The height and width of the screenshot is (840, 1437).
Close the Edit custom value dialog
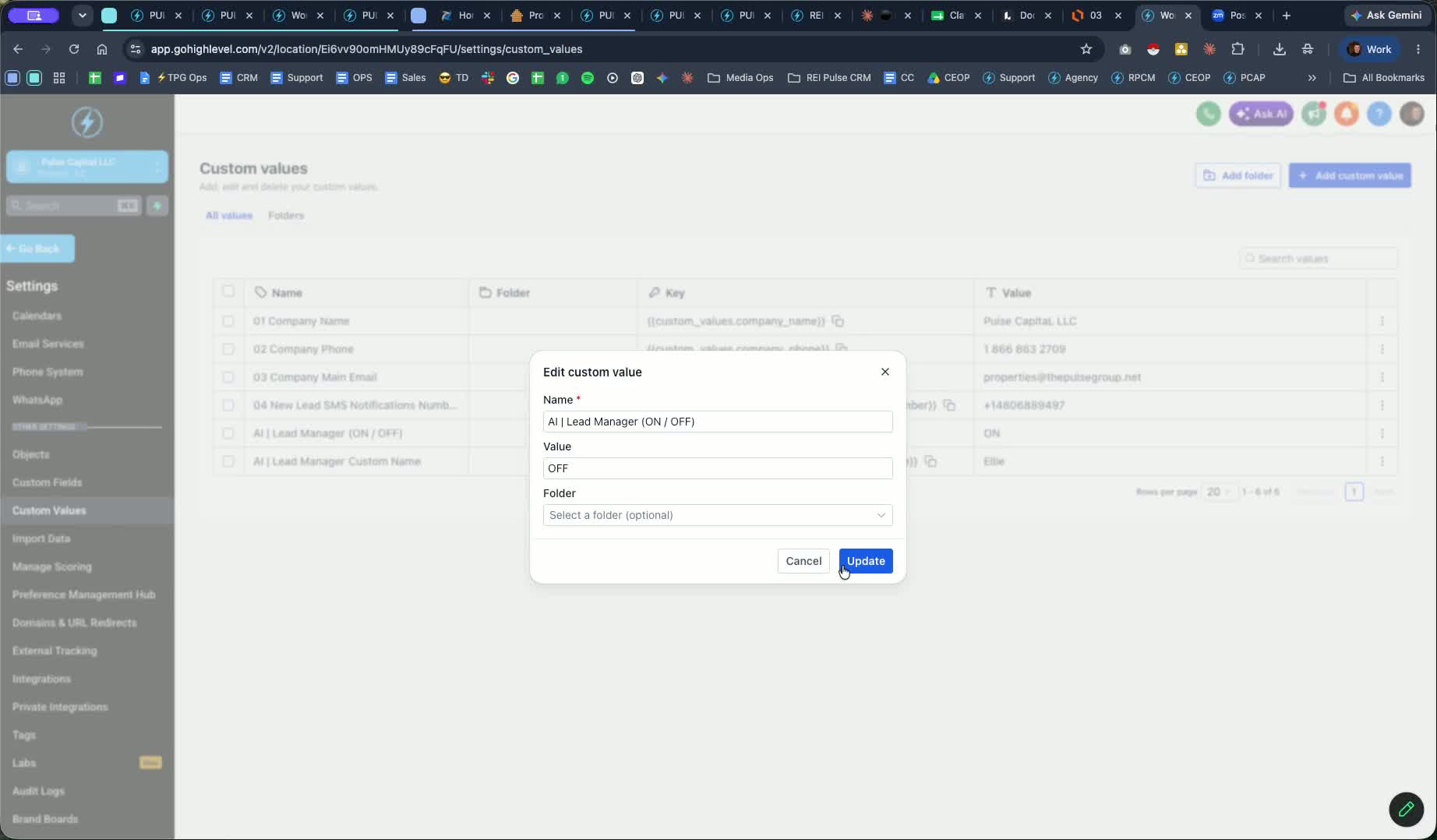[885, 372]
